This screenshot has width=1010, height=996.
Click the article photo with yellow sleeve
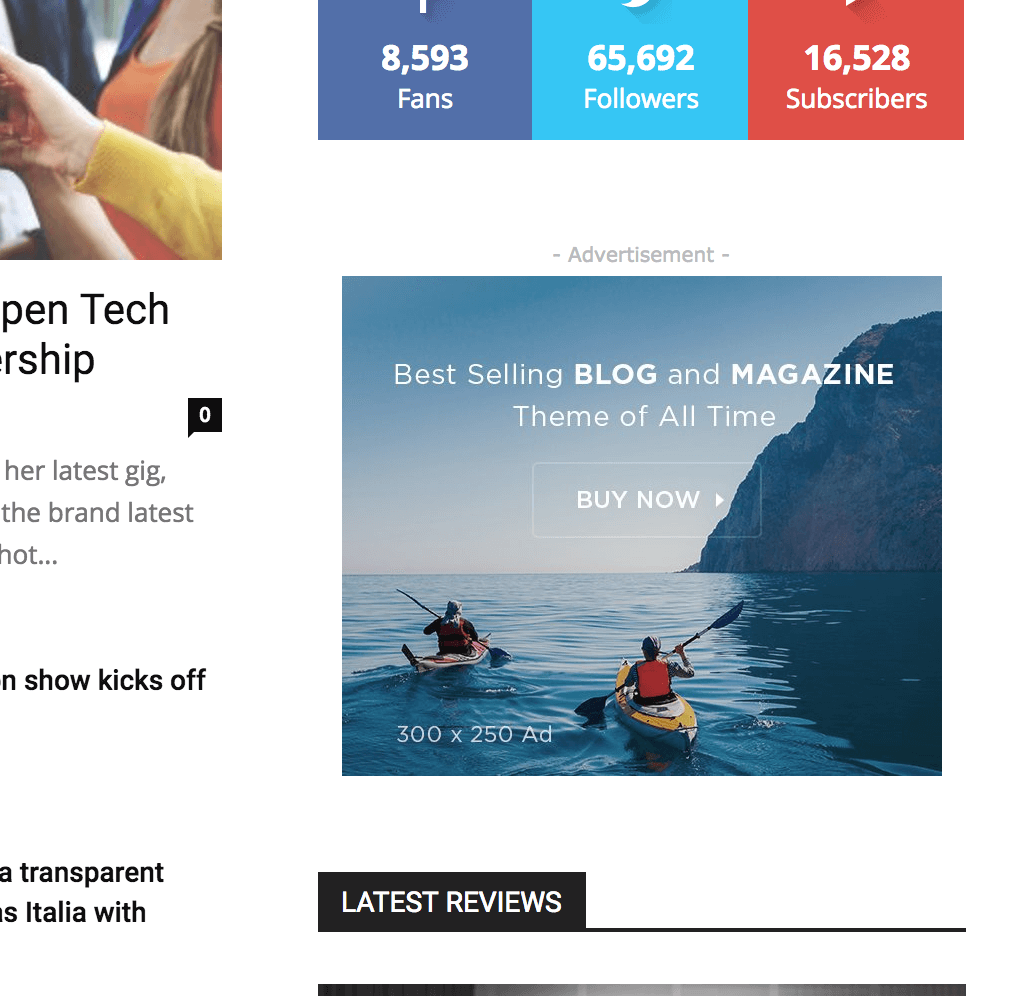[111, 129]
